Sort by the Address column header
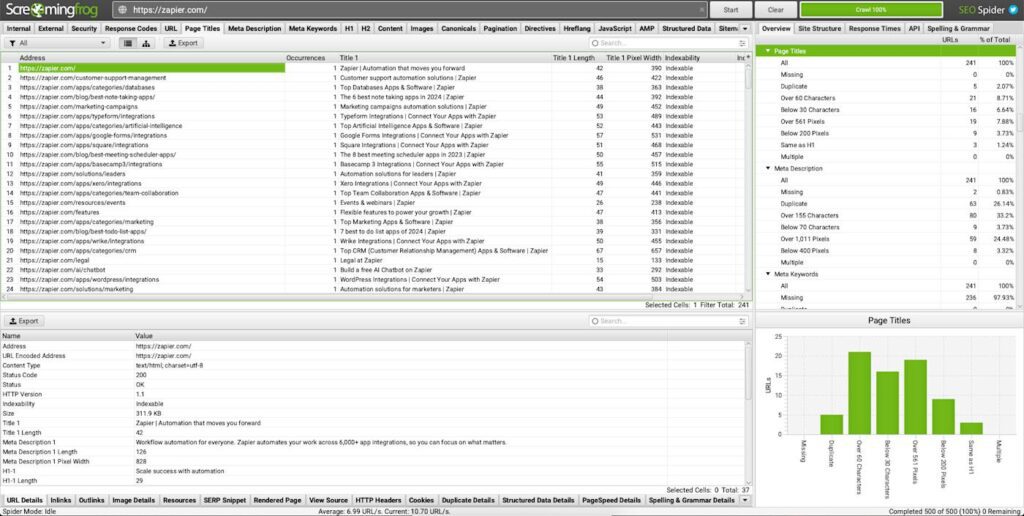The height and width of the screenshot is (516, 1024). pos(151,57)
